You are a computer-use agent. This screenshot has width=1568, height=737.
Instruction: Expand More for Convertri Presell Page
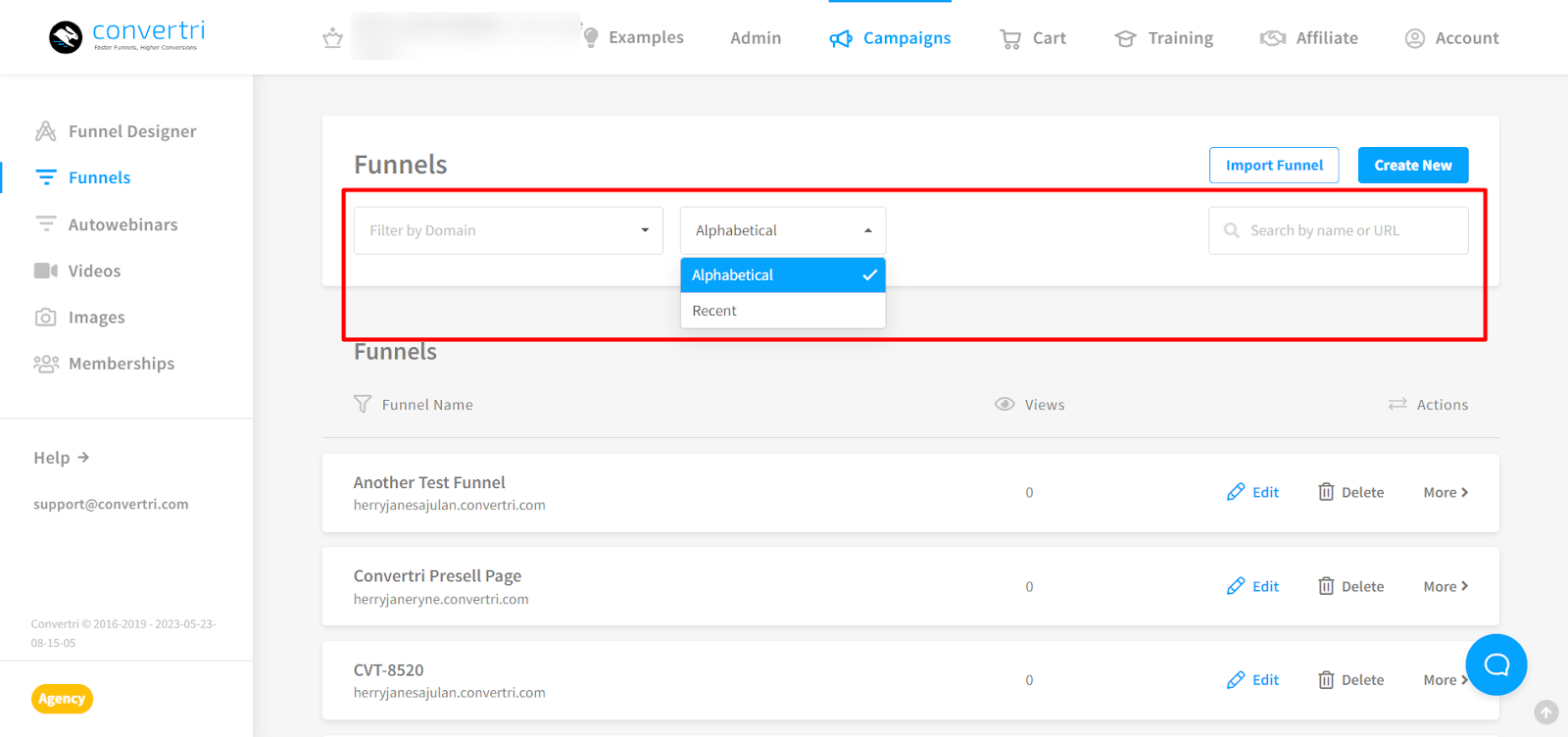point(1445,586)
